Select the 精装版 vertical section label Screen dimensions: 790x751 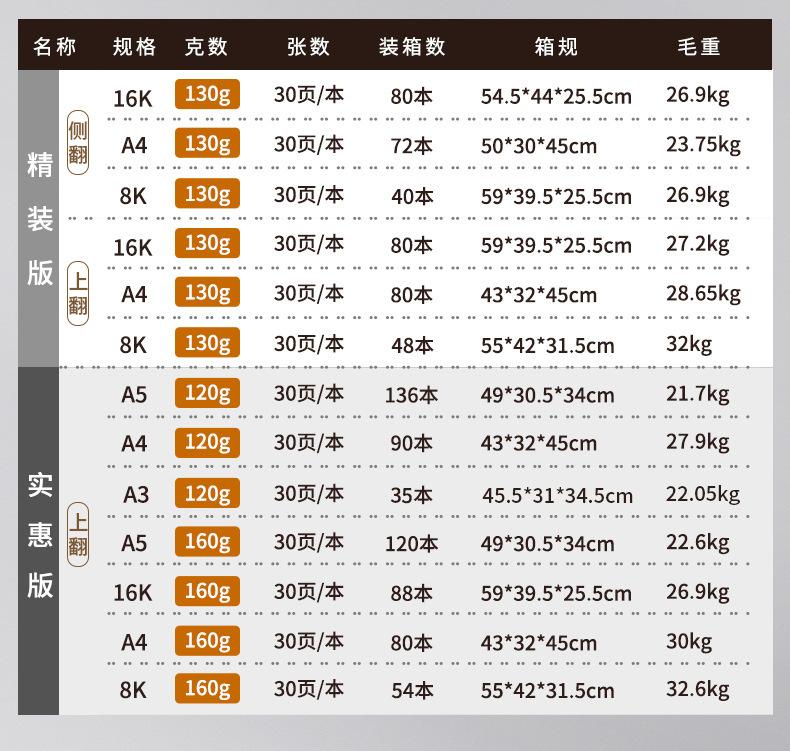click(x=39, y=220)
